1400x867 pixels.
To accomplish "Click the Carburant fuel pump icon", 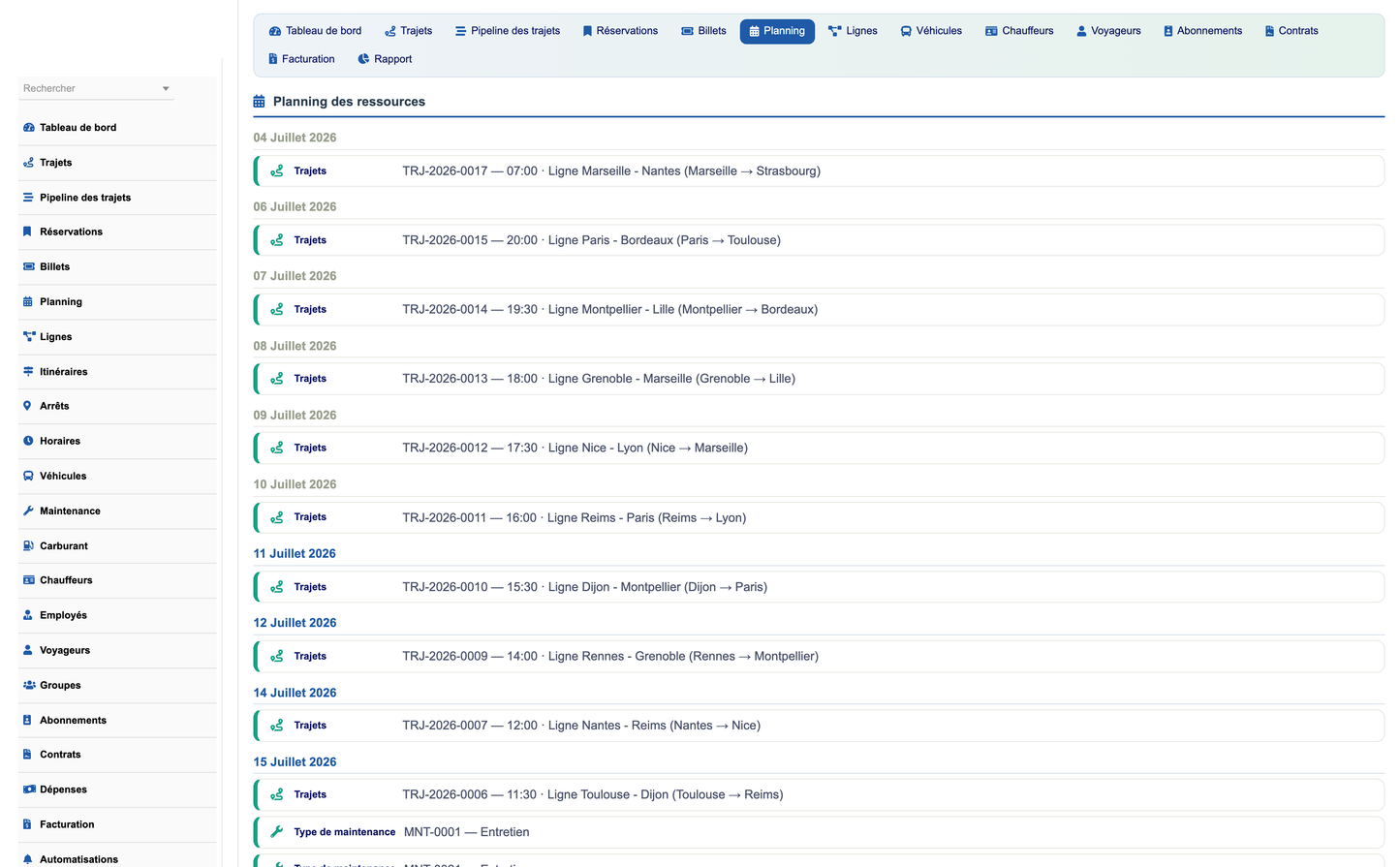I will (x=28, y=545).
